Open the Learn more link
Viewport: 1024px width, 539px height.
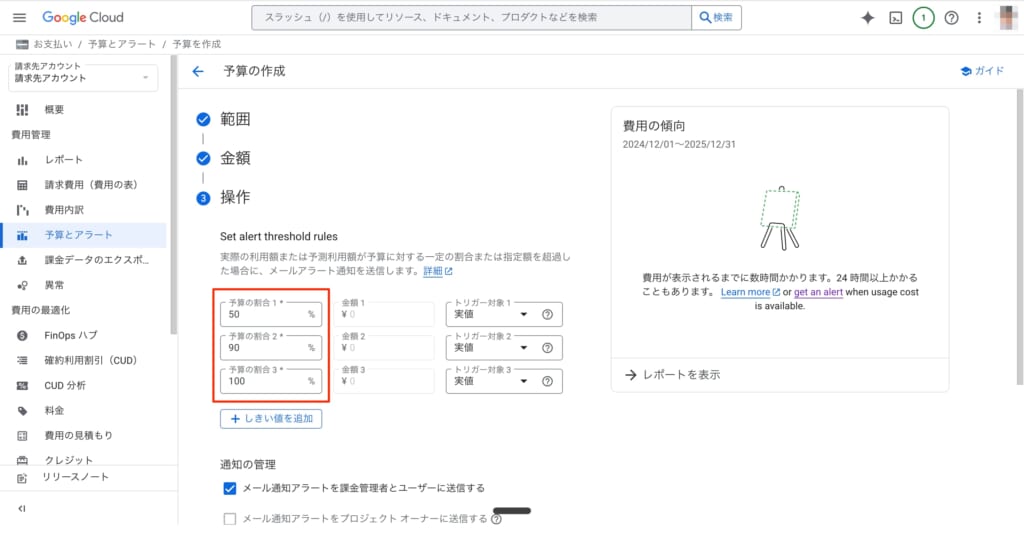(750, 292)
